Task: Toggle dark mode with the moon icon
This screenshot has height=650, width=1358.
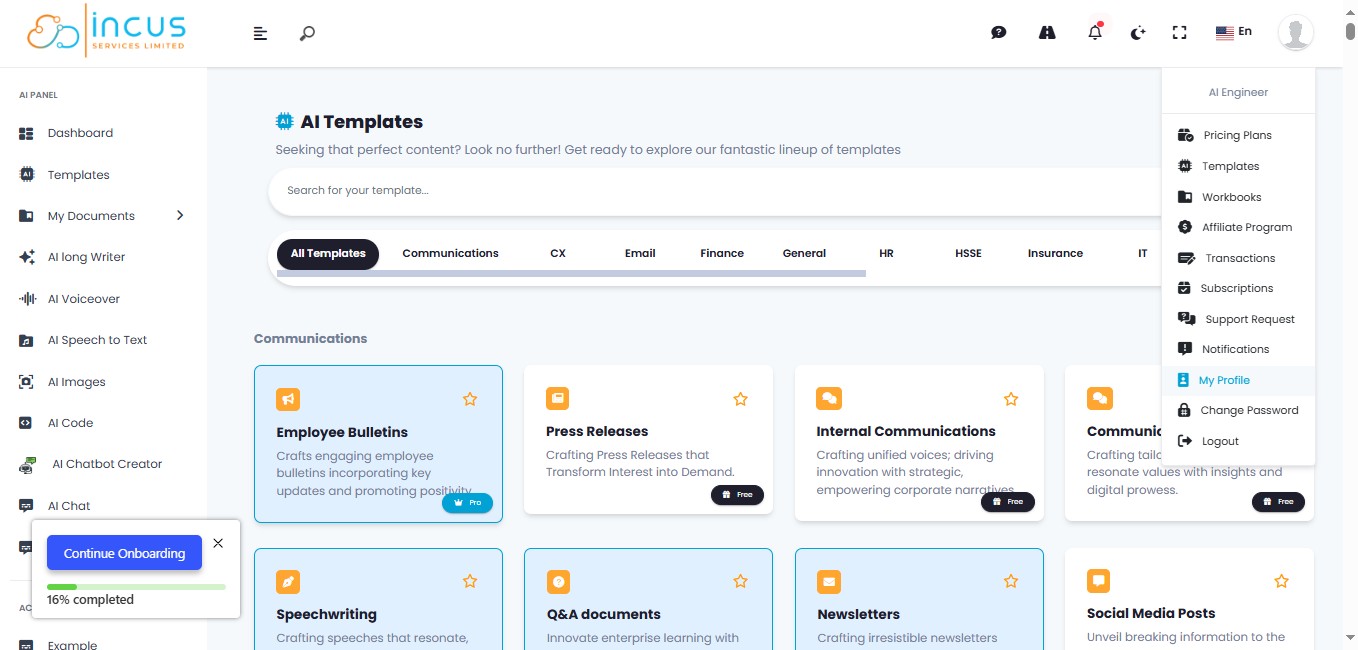Action: 1137,33
